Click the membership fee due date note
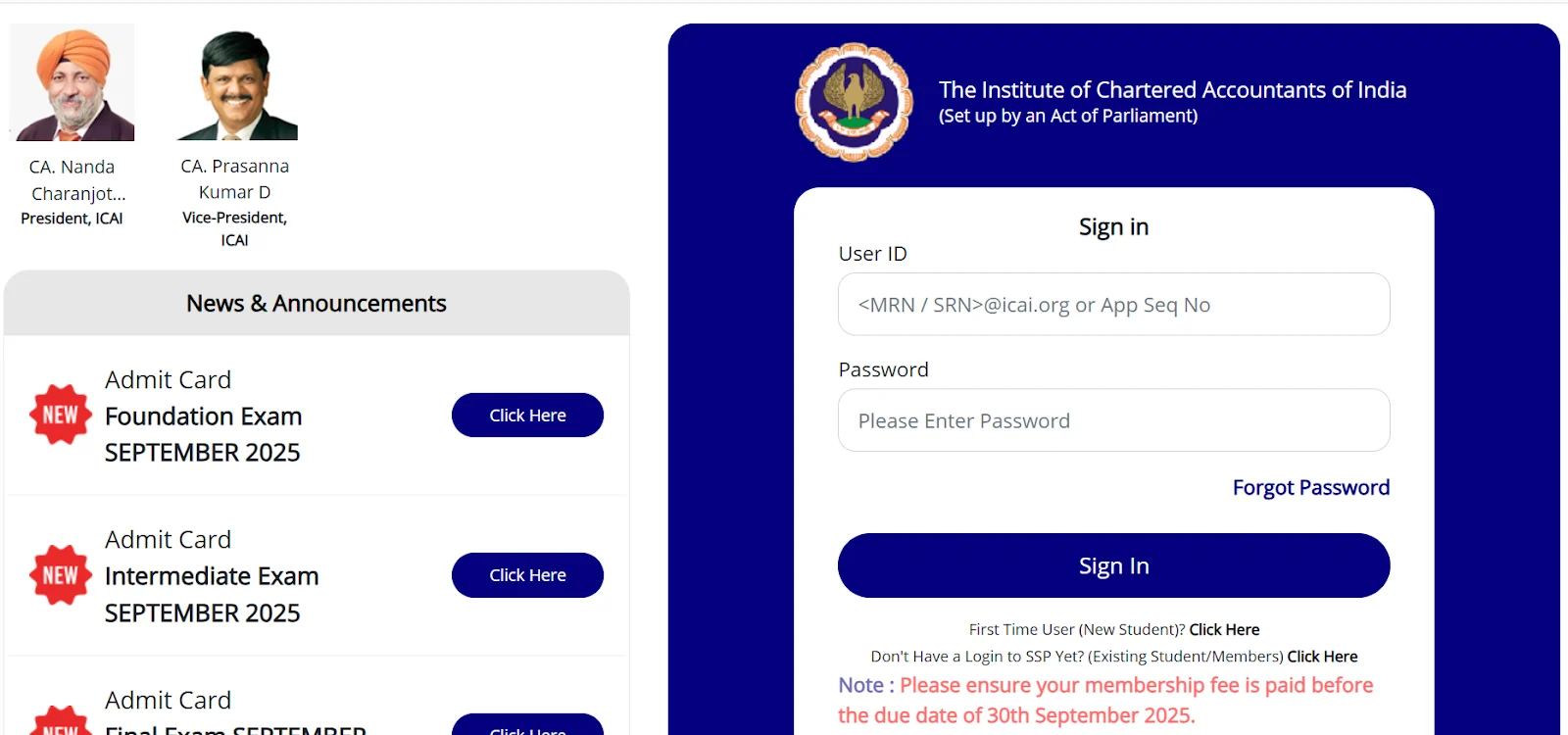The width and height of the screenshot is (1568, 735). [x=1105, y=700]
